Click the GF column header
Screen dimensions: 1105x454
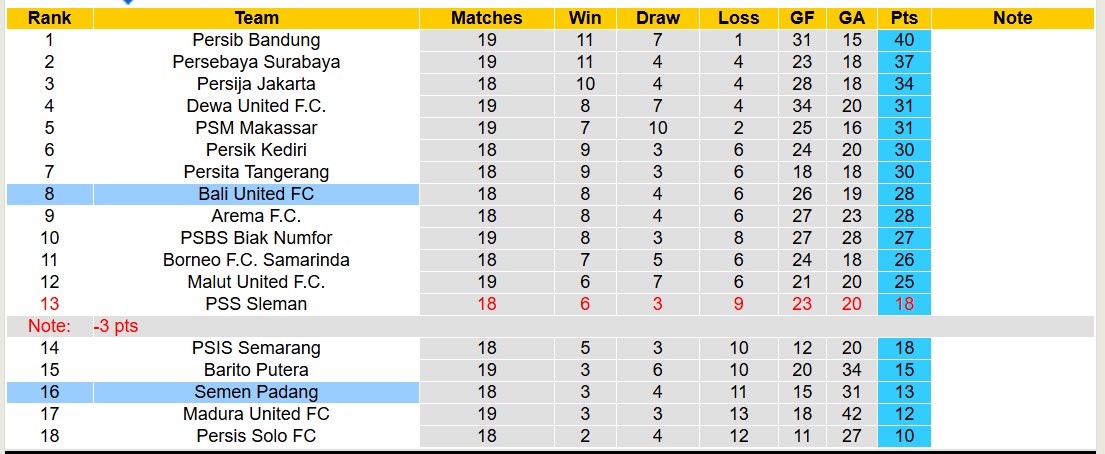[802, 18]
